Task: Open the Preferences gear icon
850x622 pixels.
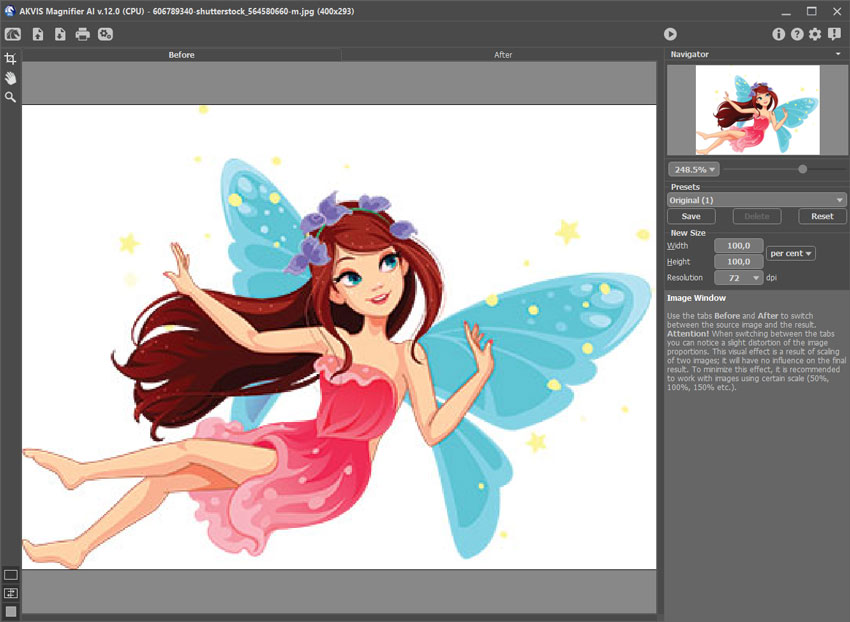Action: [815, 34]
